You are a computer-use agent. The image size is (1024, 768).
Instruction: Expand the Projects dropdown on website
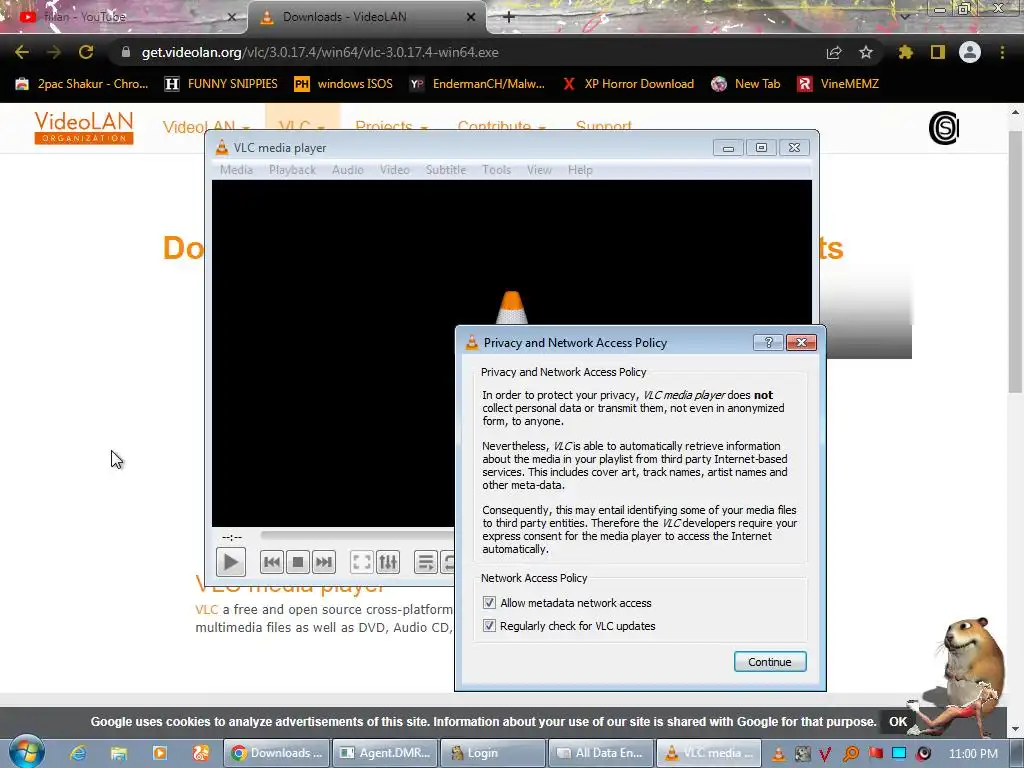click(391, 126)
